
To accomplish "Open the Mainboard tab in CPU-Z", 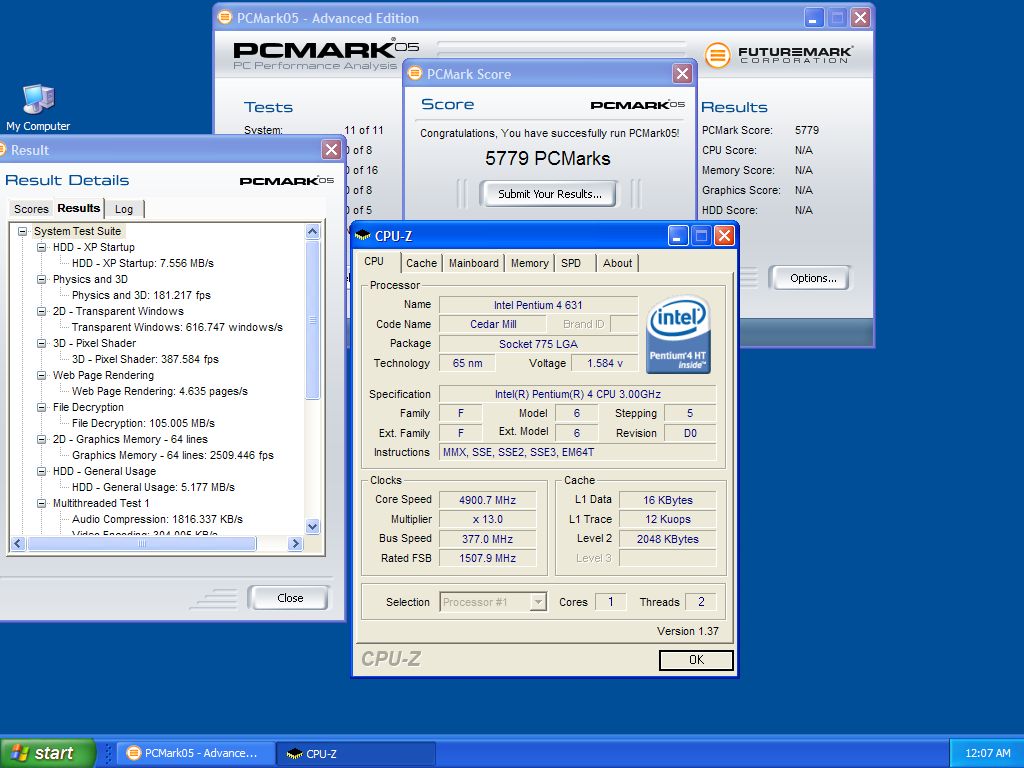I will pyautogui.click(x=473, y=263).
